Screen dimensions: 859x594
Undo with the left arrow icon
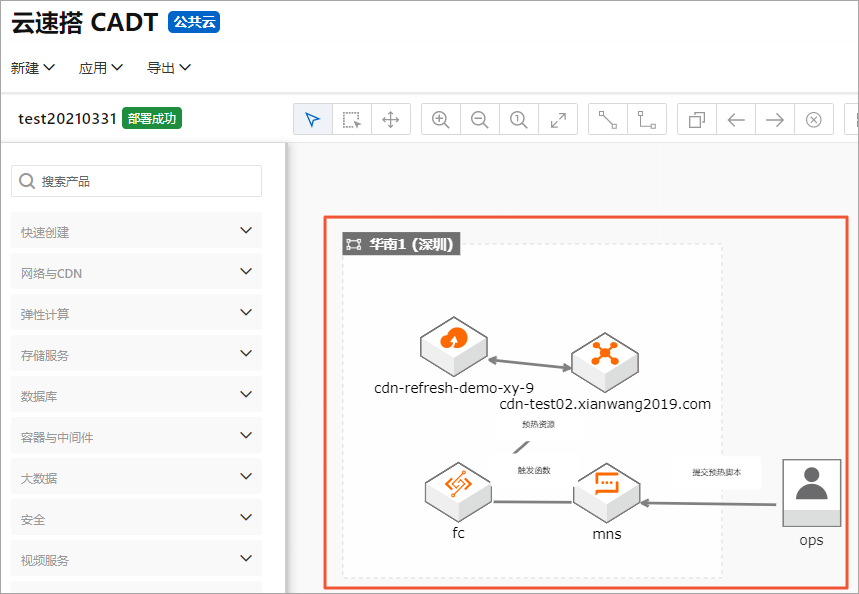click(x=736, y=119)
